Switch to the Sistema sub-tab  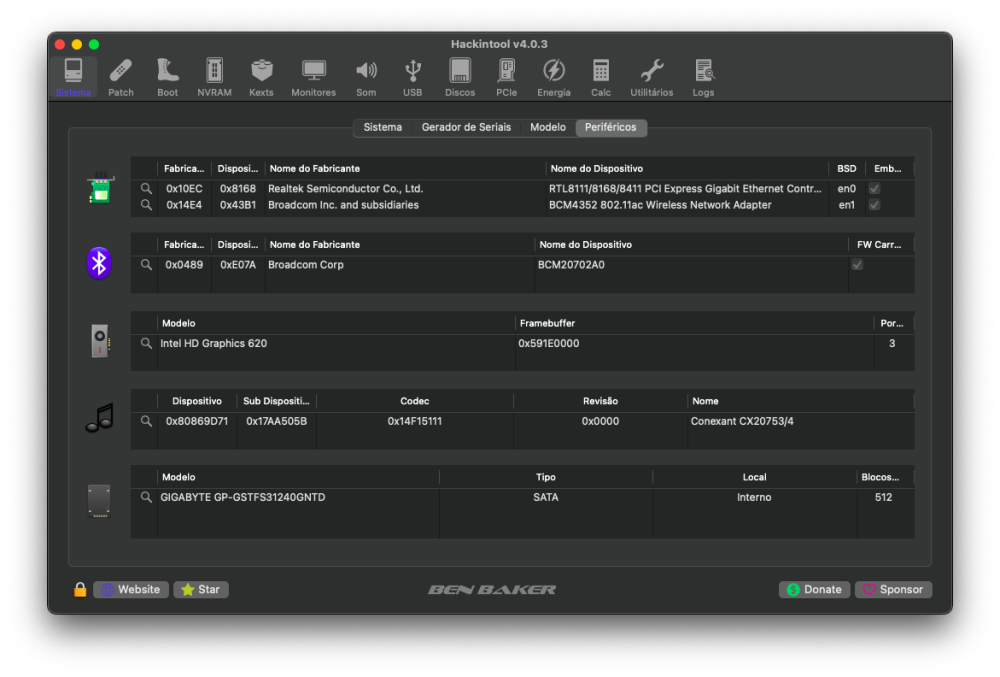tap(383, 127)
